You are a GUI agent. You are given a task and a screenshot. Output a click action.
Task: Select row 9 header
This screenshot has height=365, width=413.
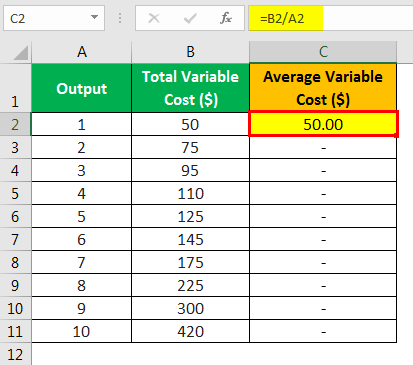click(15, 285)
